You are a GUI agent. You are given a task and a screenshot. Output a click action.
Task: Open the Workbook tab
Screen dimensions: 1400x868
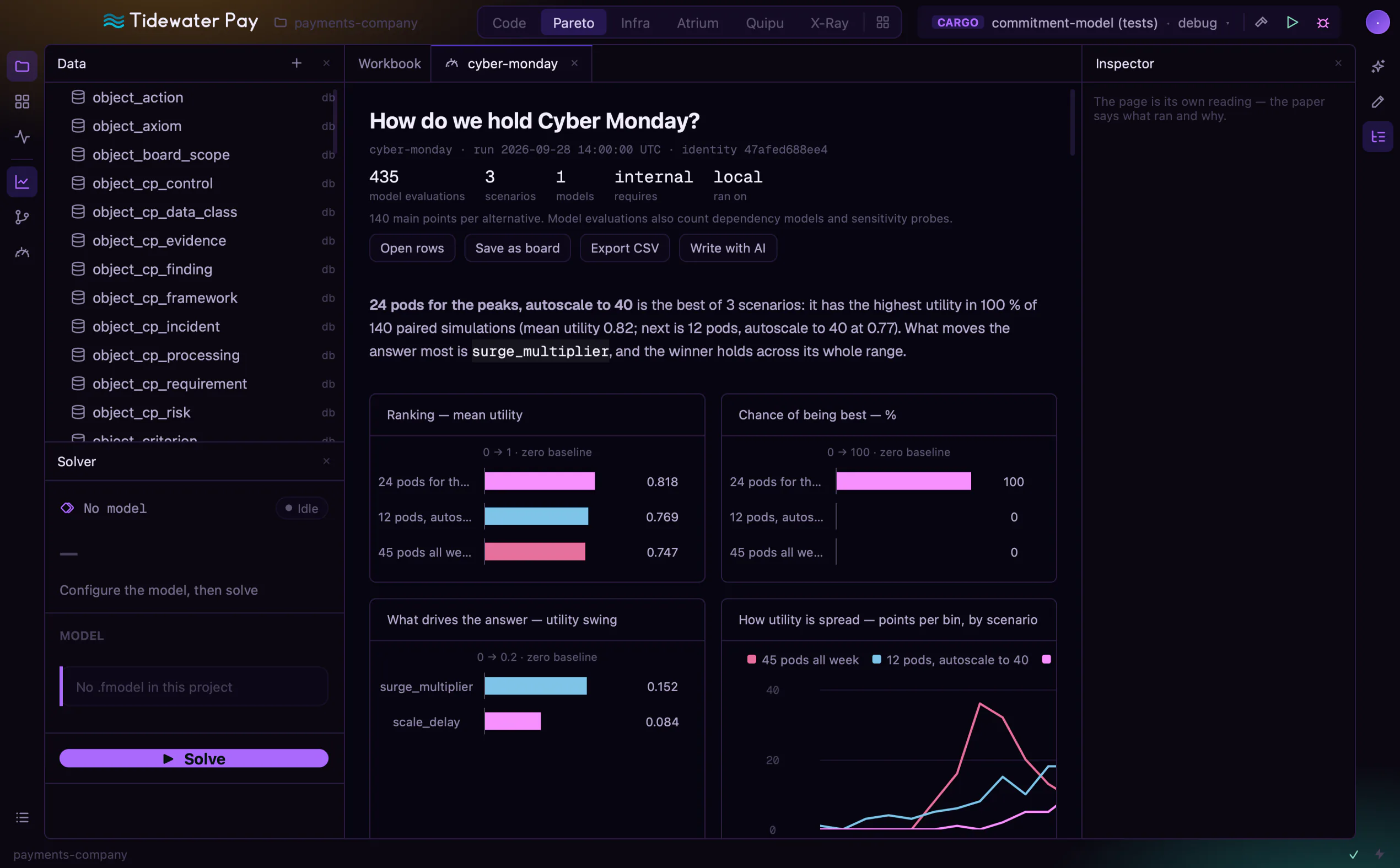389,63
